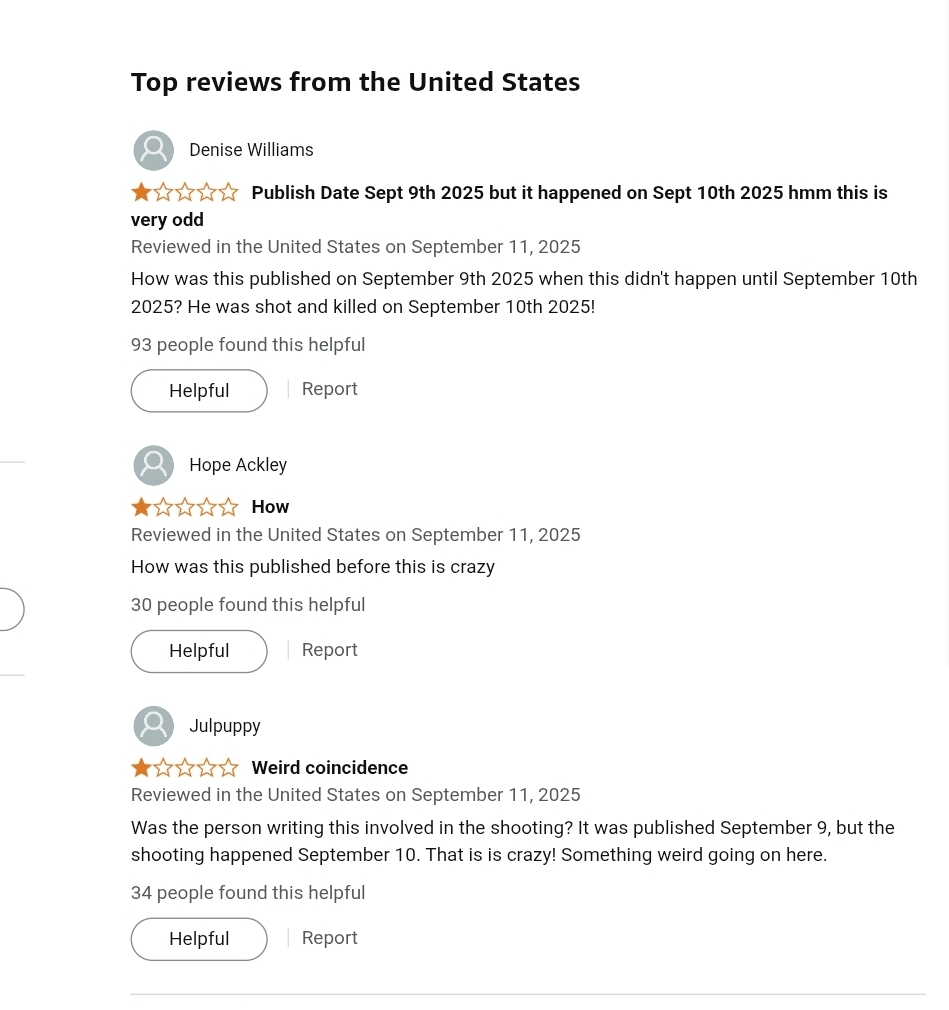This screenshot has height=1010, width=949.
Task: Open review titled 'Publish Date Sept 9th 2025'
Action: 509,206
